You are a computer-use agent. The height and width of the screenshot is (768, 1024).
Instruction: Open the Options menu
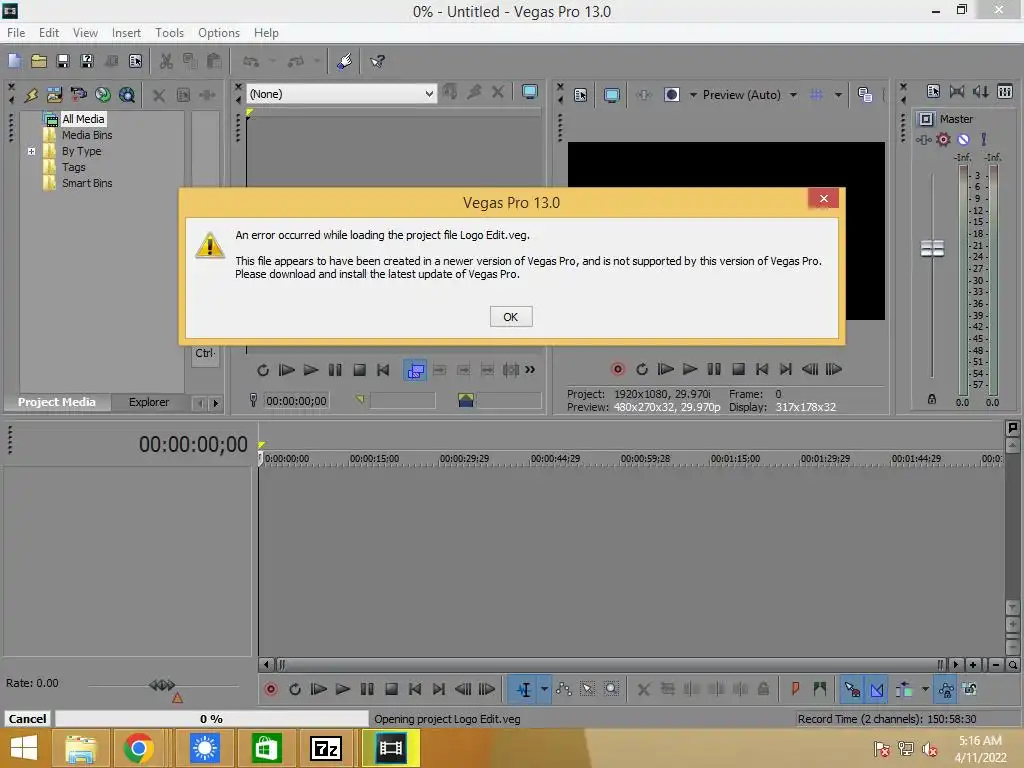(219, 33)
